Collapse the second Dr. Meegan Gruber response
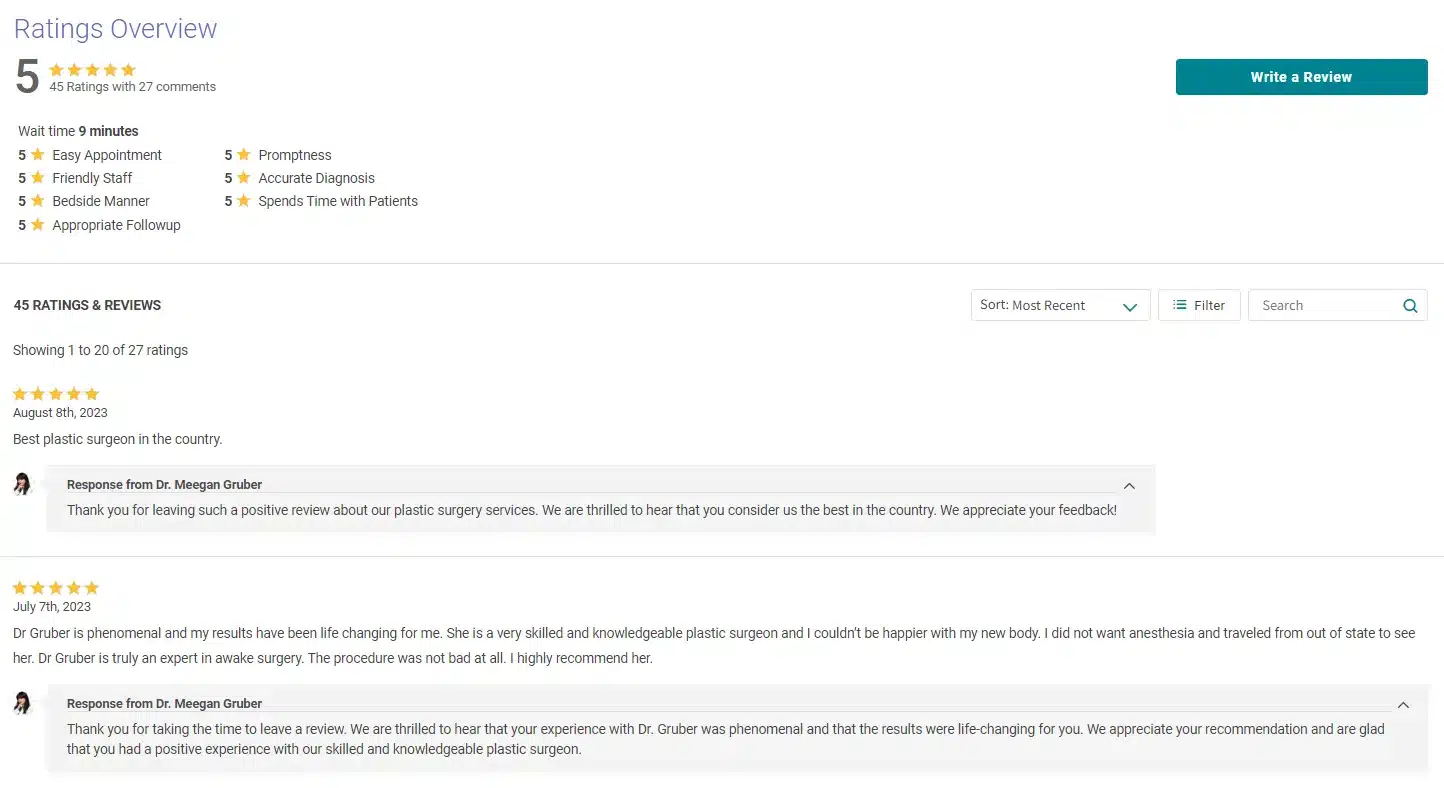This screenshot has width=1444, height=788. pos(1403,705)
